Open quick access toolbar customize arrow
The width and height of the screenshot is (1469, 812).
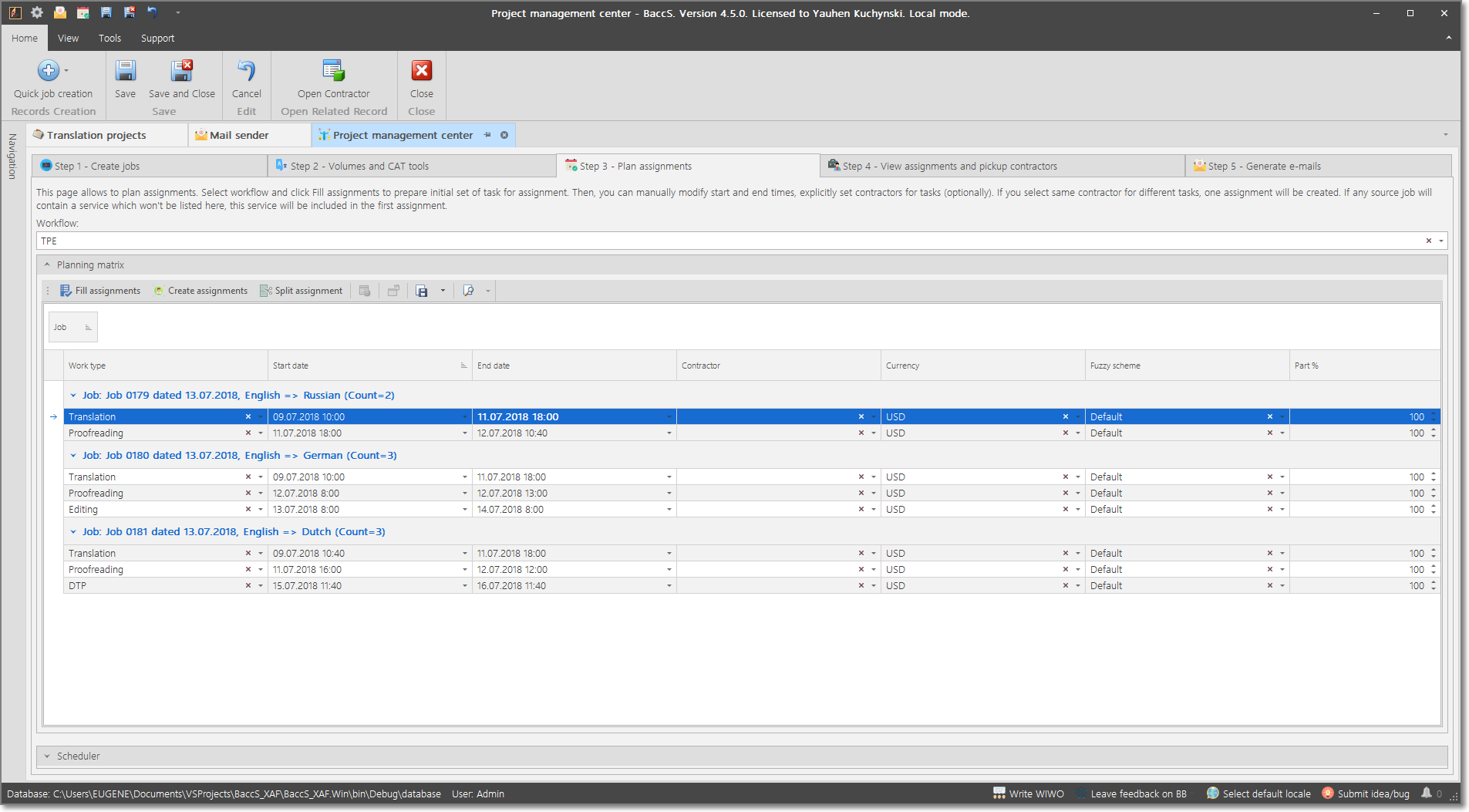tap(177, 12)
